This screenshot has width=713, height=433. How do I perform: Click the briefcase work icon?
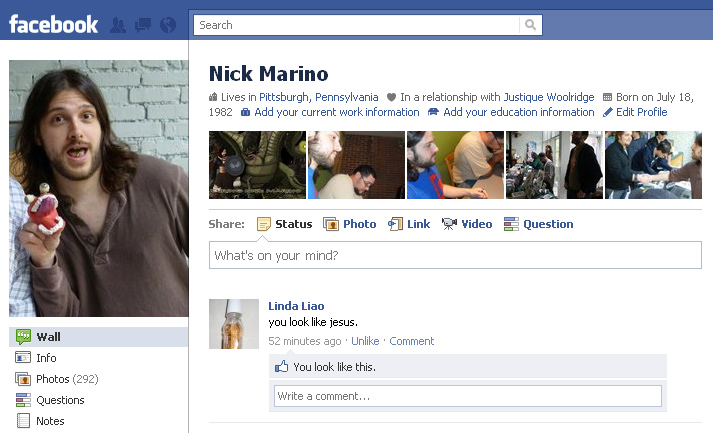click(x=246, y=112)
